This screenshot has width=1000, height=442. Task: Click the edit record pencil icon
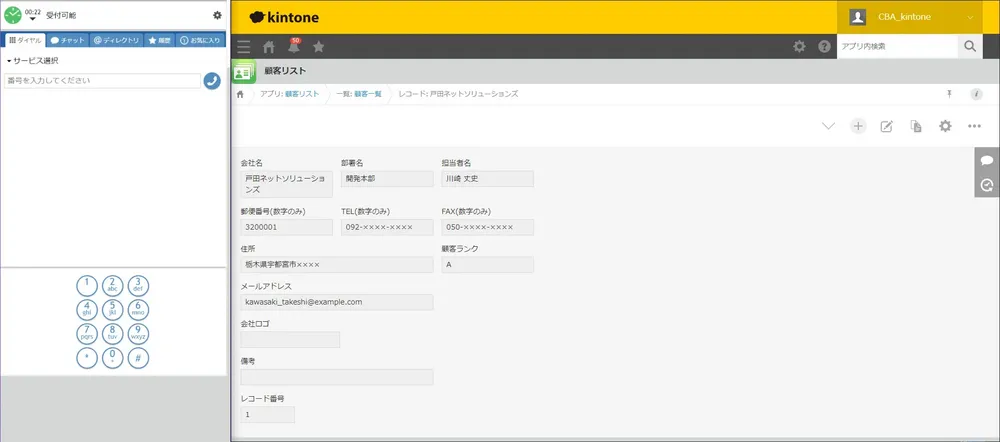tap(886, 126)
